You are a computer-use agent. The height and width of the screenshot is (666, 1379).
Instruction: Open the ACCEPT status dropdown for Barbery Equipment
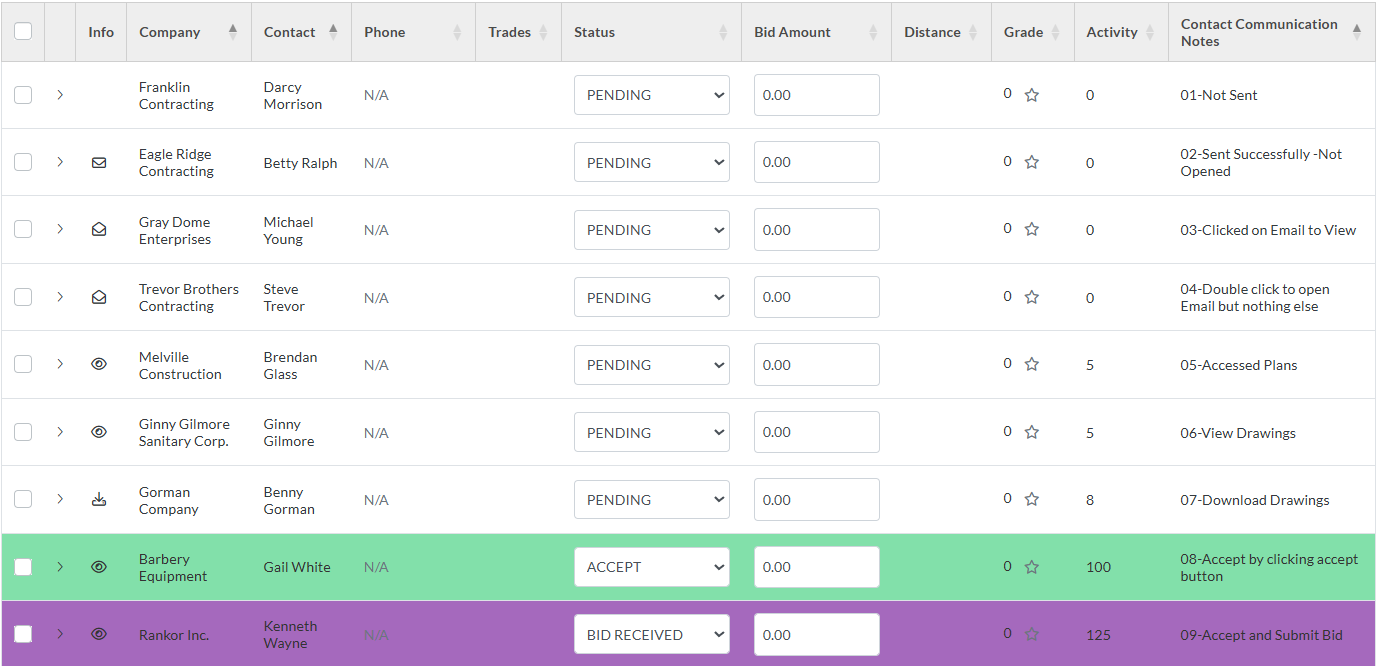(652, 567)
